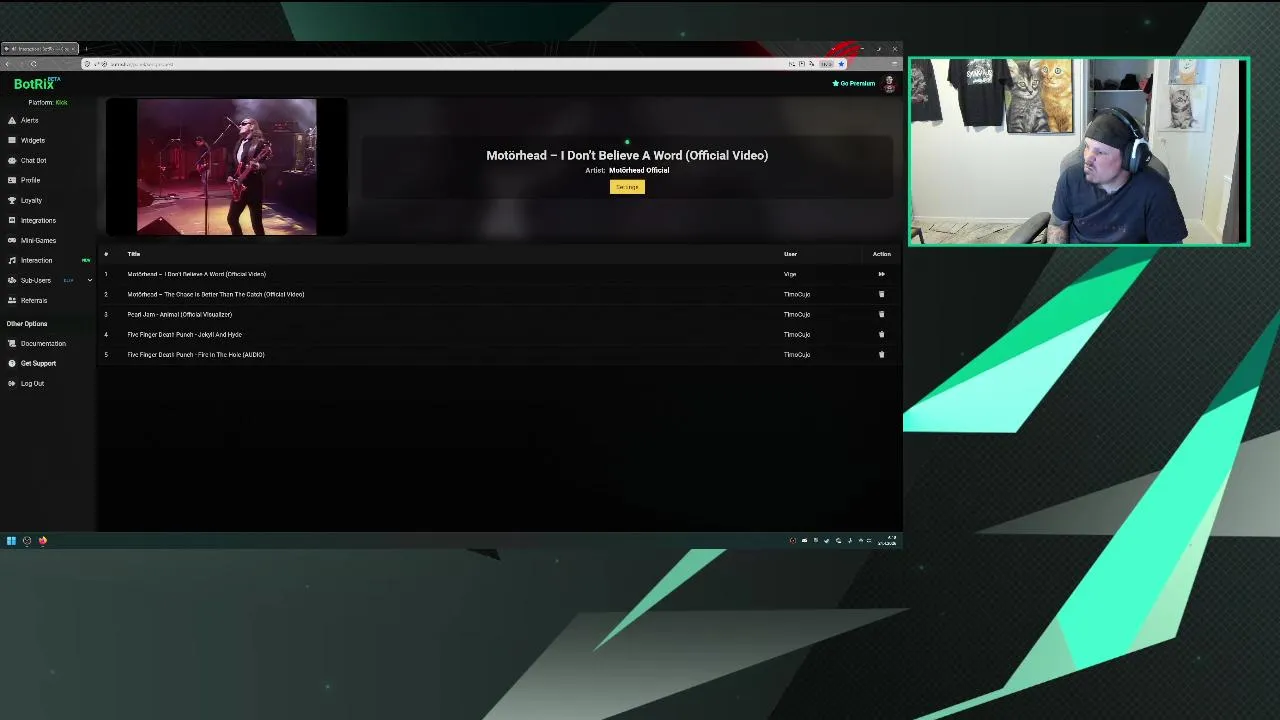
Task: Click the Action column header
Action: 881,254
